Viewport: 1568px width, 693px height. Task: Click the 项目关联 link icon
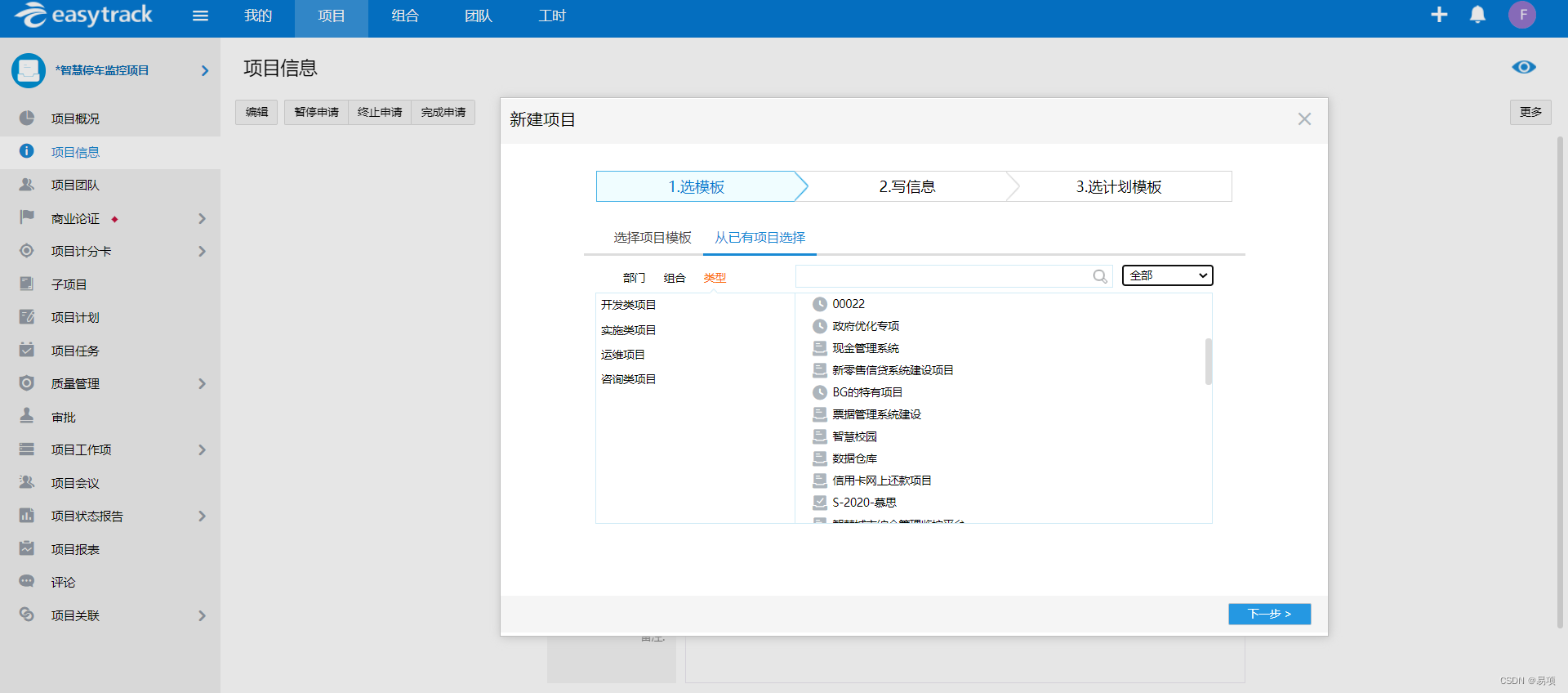27,615
